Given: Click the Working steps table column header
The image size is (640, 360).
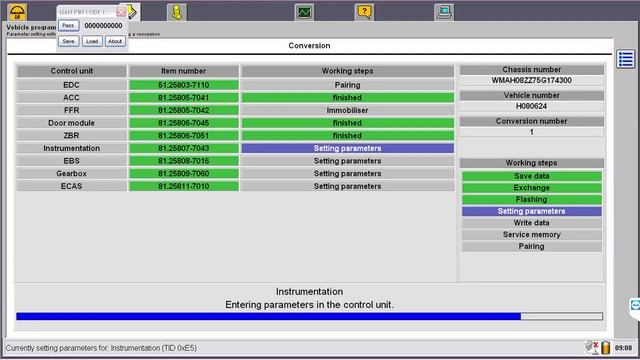Looking at the screenshot, I should click(x=347, y=71).
